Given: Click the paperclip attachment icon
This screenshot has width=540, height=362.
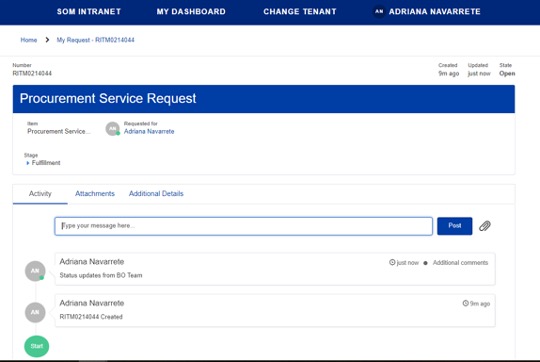Looking at the screenshot, I should coord(485,226).
